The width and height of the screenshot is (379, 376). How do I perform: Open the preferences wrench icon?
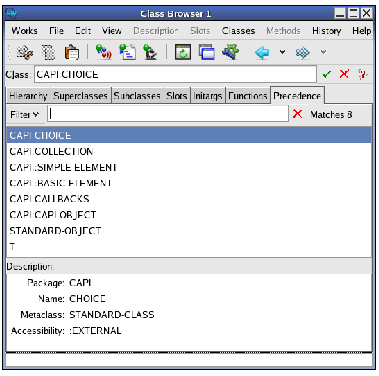(x=231, y=52)
